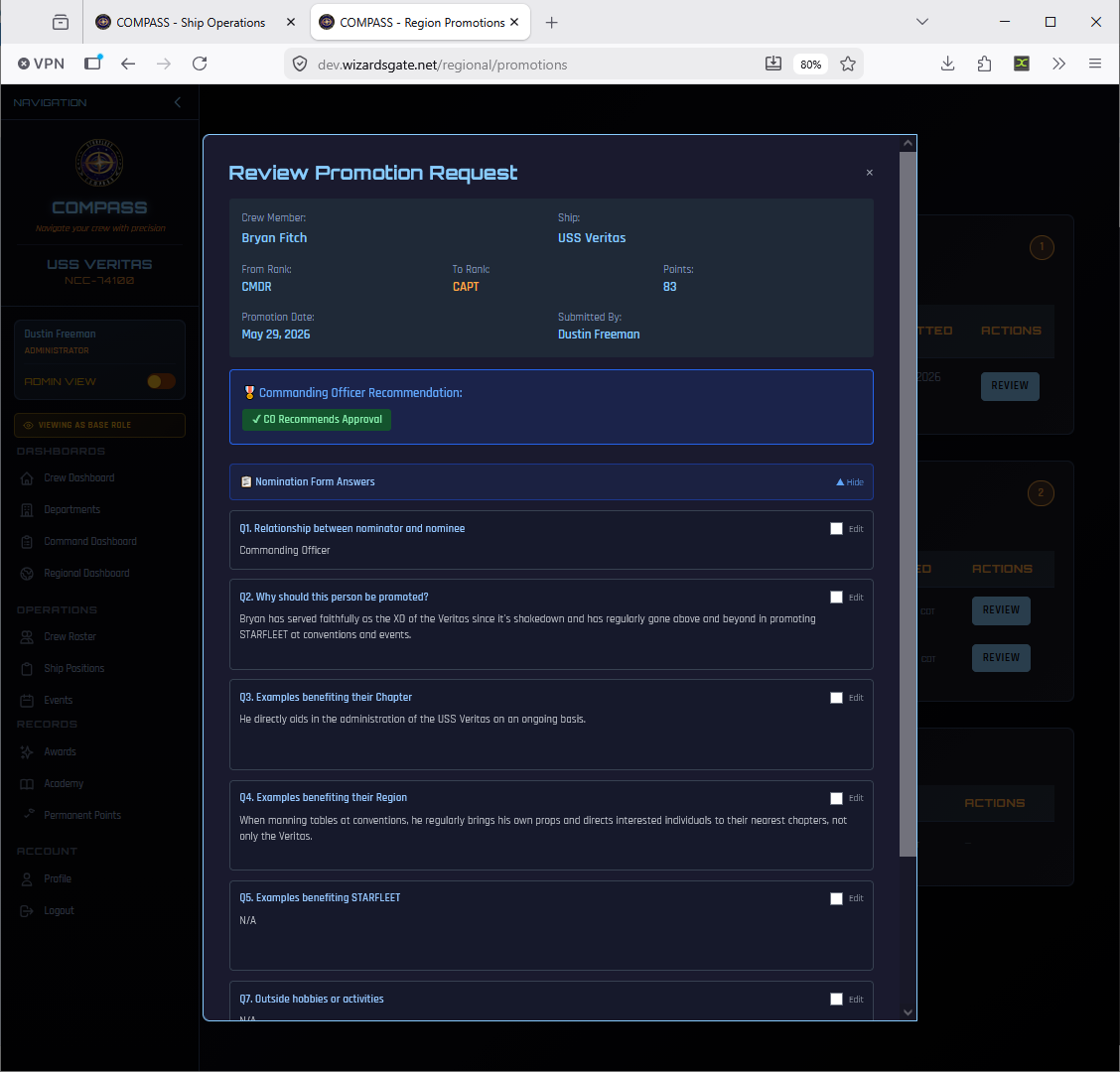Reload the current page
This screenshot has width=1120, height=1072.
[200, 65]
